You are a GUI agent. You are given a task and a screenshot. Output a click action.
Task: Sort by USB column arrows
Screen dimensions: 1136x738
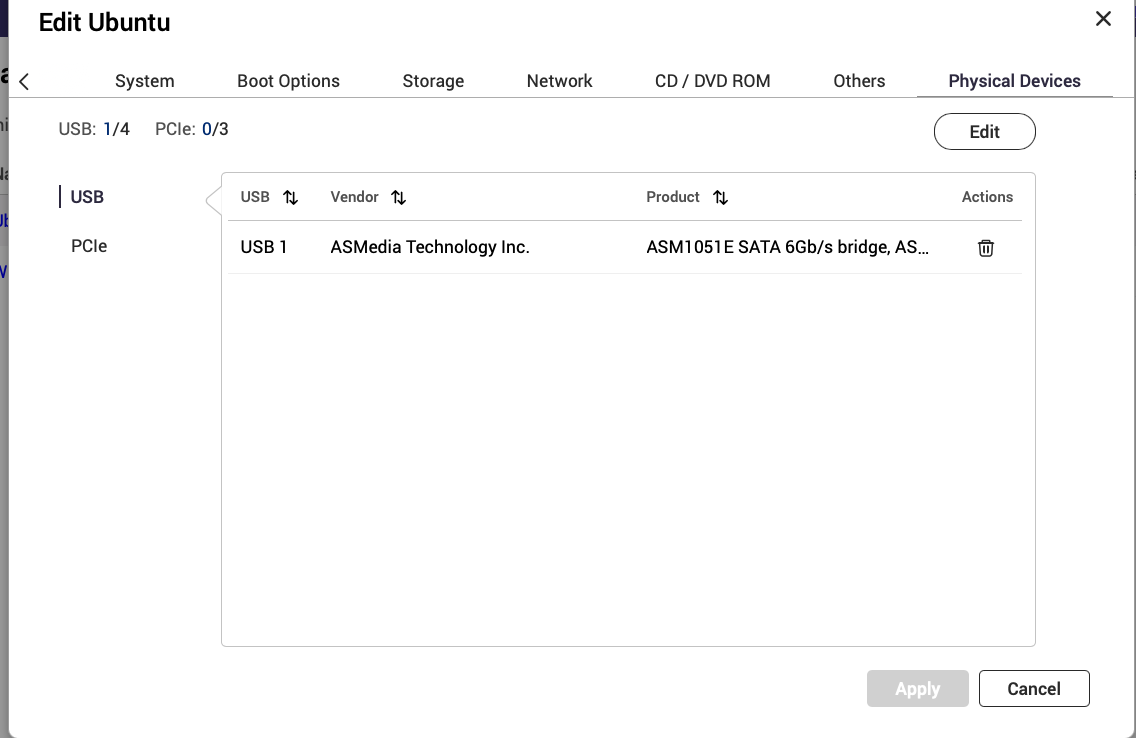pyautogui.click(x=290, y=198)
